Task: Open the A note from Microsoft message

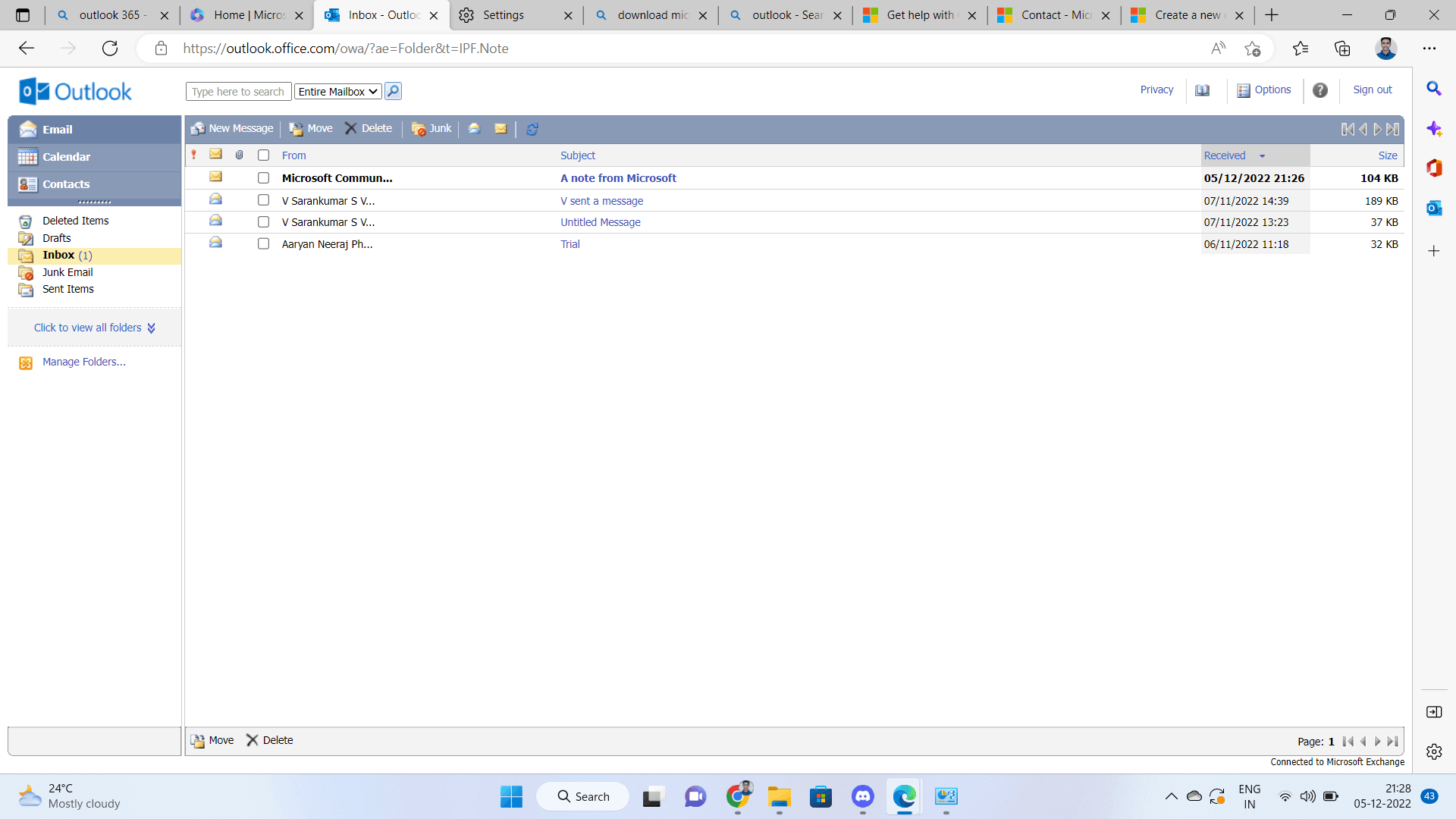Action: (x=618, y=178)
